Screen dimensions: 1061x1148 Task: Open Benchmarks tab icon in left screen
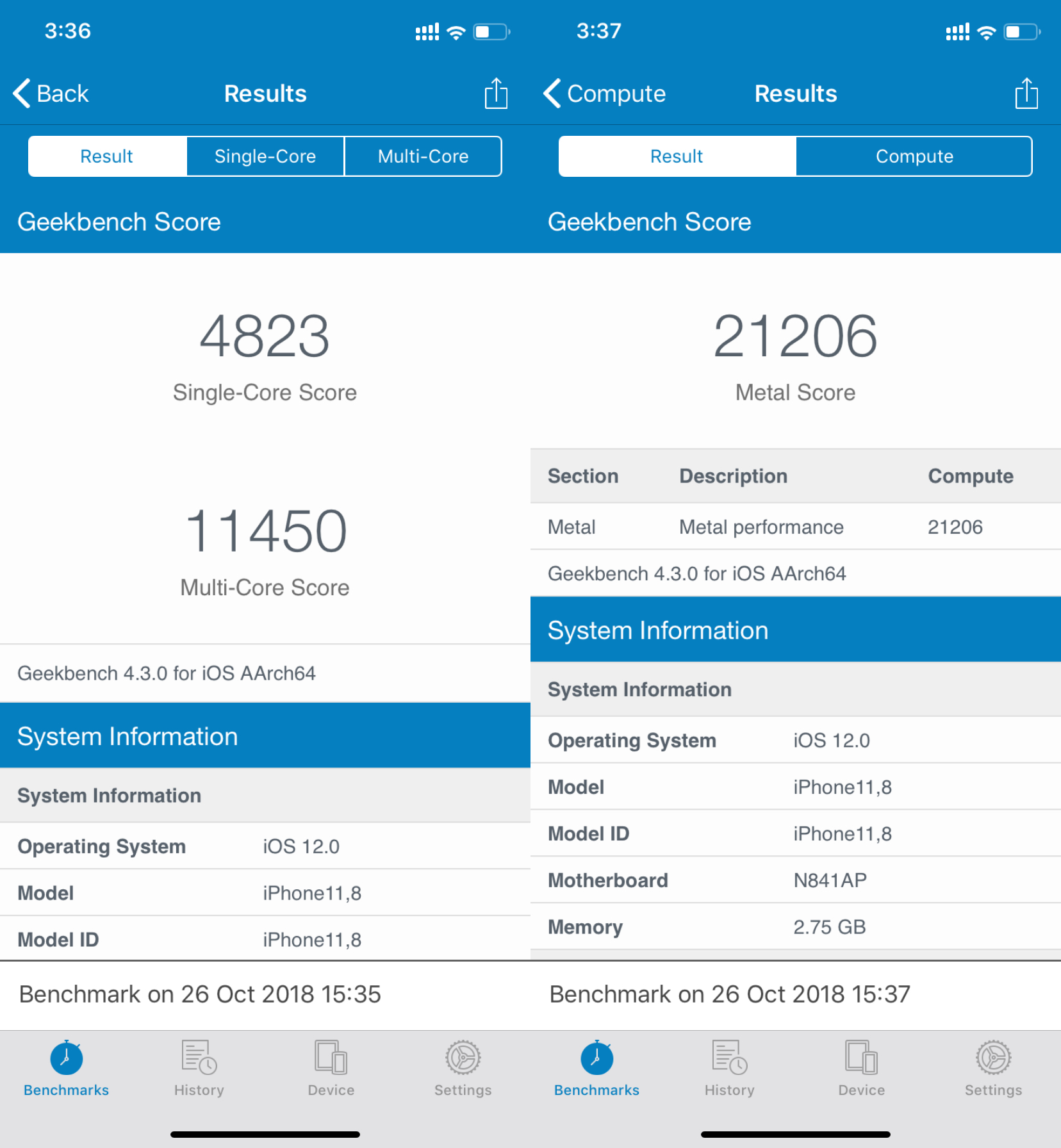point(67,1058)
